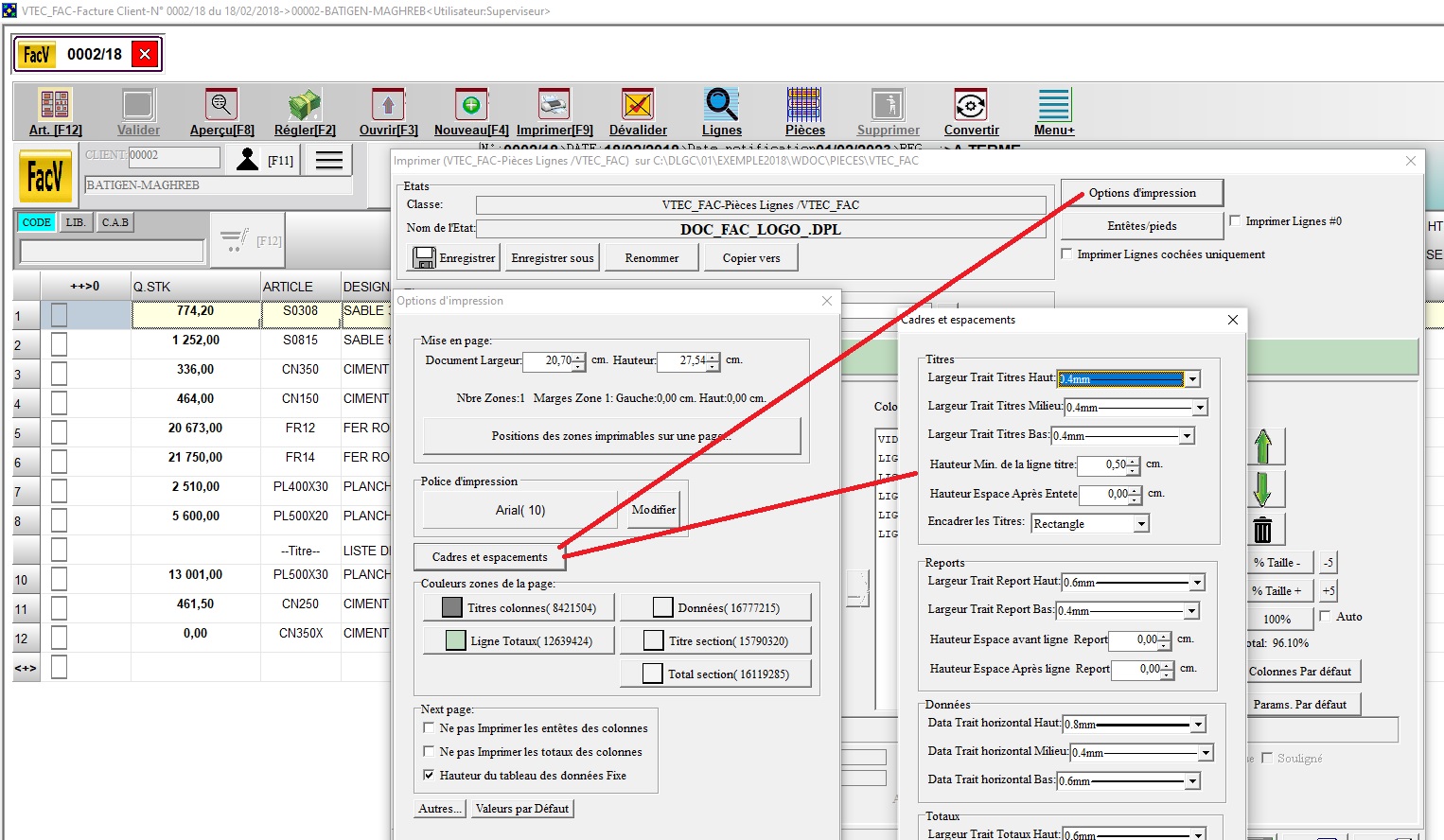Open Data Trait horizontal Milieu dropdown
The width and height of the screenshot is (1444, 840).
coord(1206,752)
